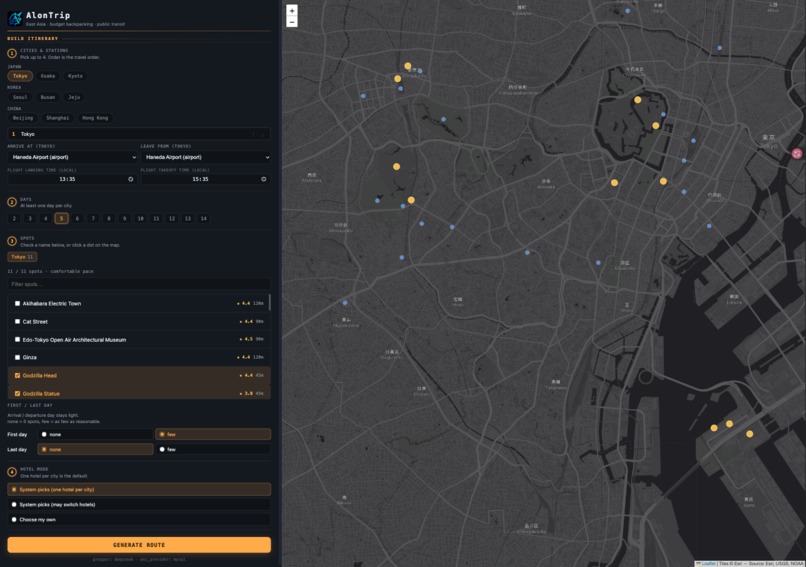Check Akihabara Electric Town spot
This screenshot has height=567, width=806.
click(17, 303)
